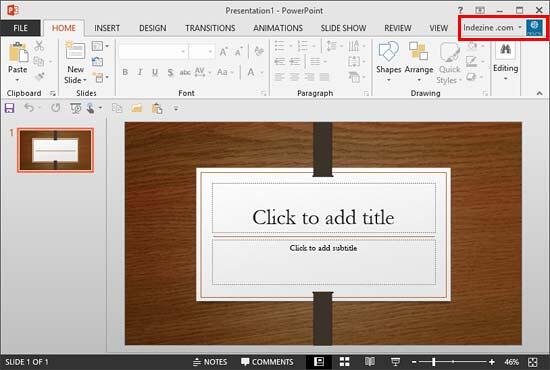Screen dimensions: 550x370
Task: Switch to the SLIDE SHOW tab
Action: coord(343,28)
